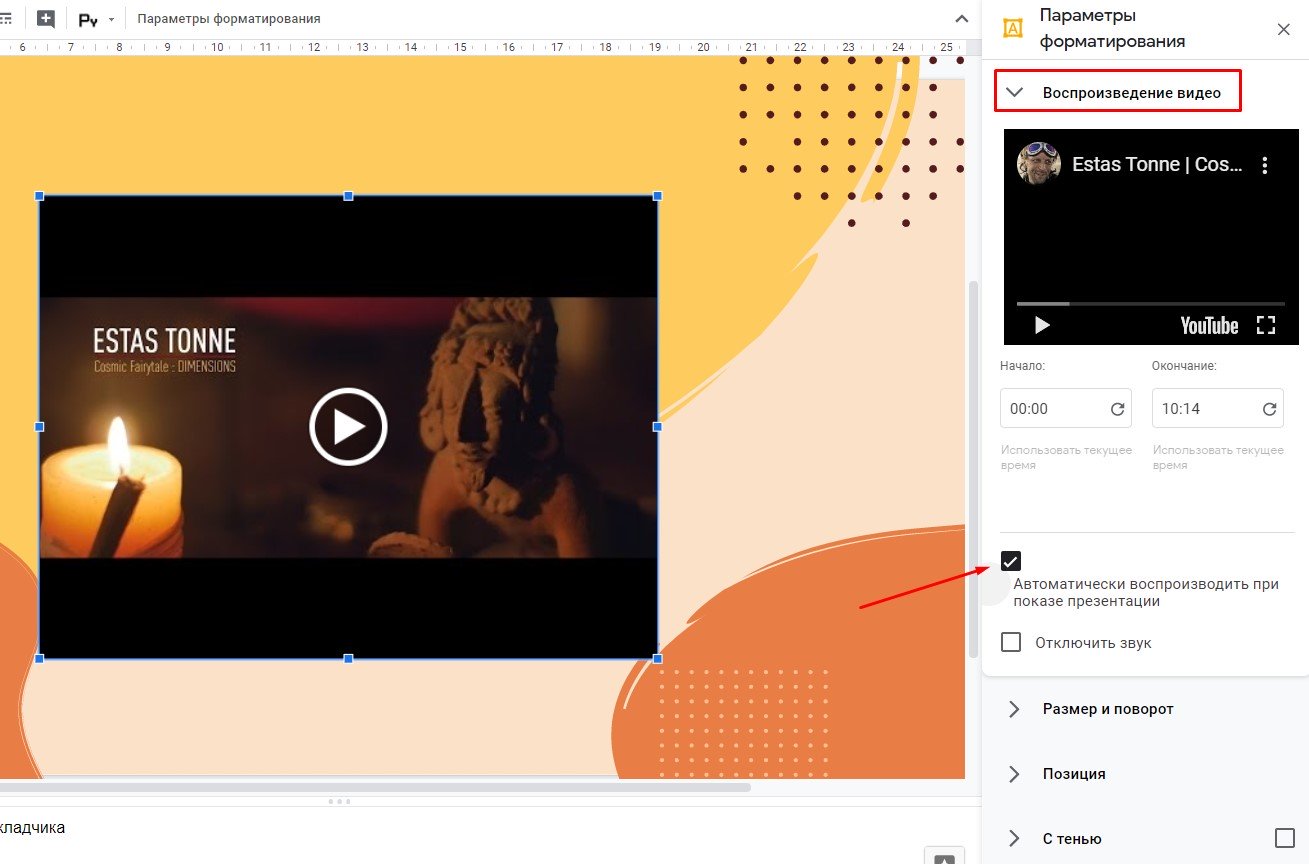Click the YouTube logo in the preview
Viewport: 1309px width, 864px height.
(x=1209, y=326)
